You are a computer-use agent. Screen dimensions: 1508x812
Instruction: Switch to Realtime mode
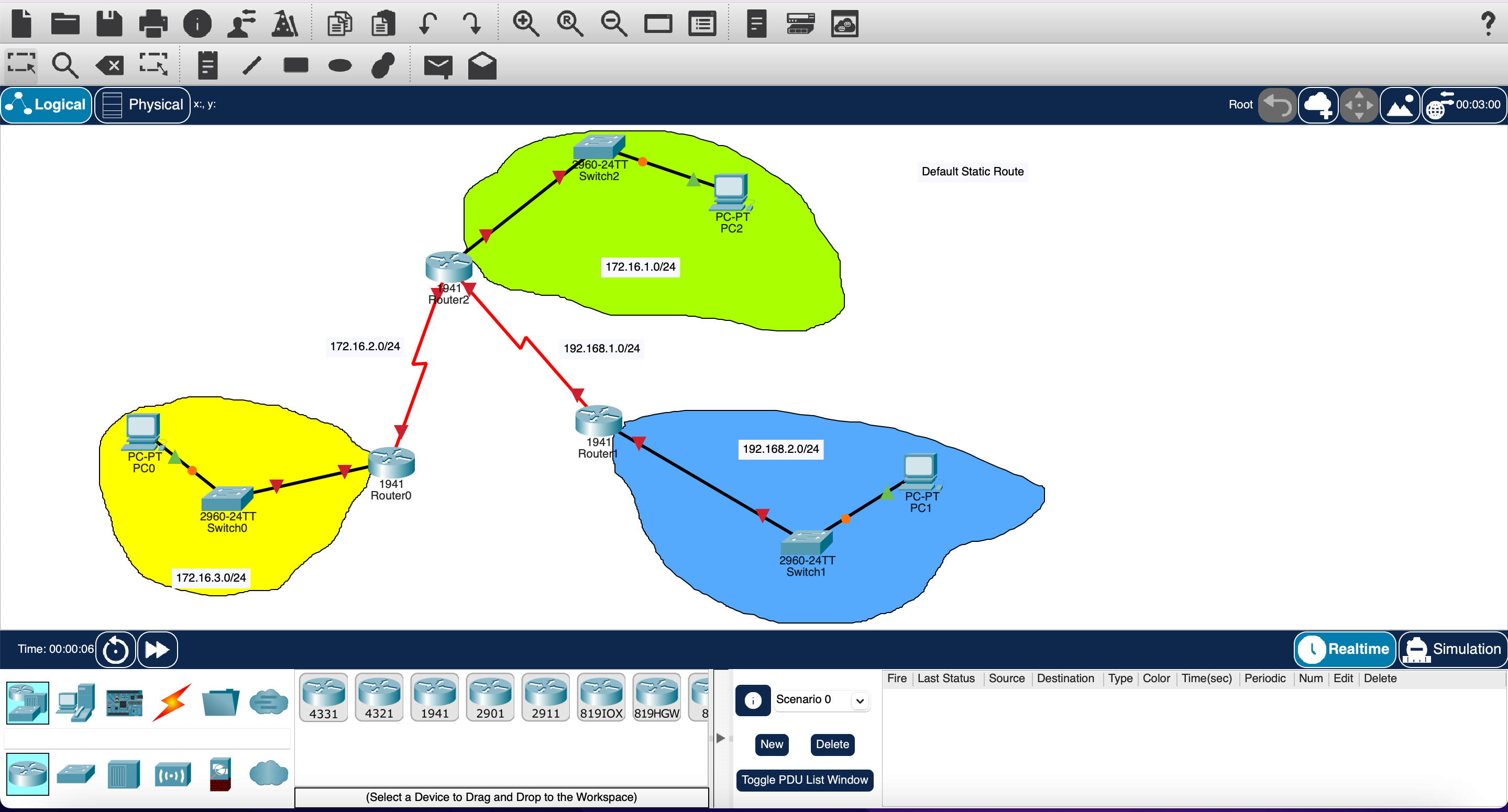click(1345, 649)
